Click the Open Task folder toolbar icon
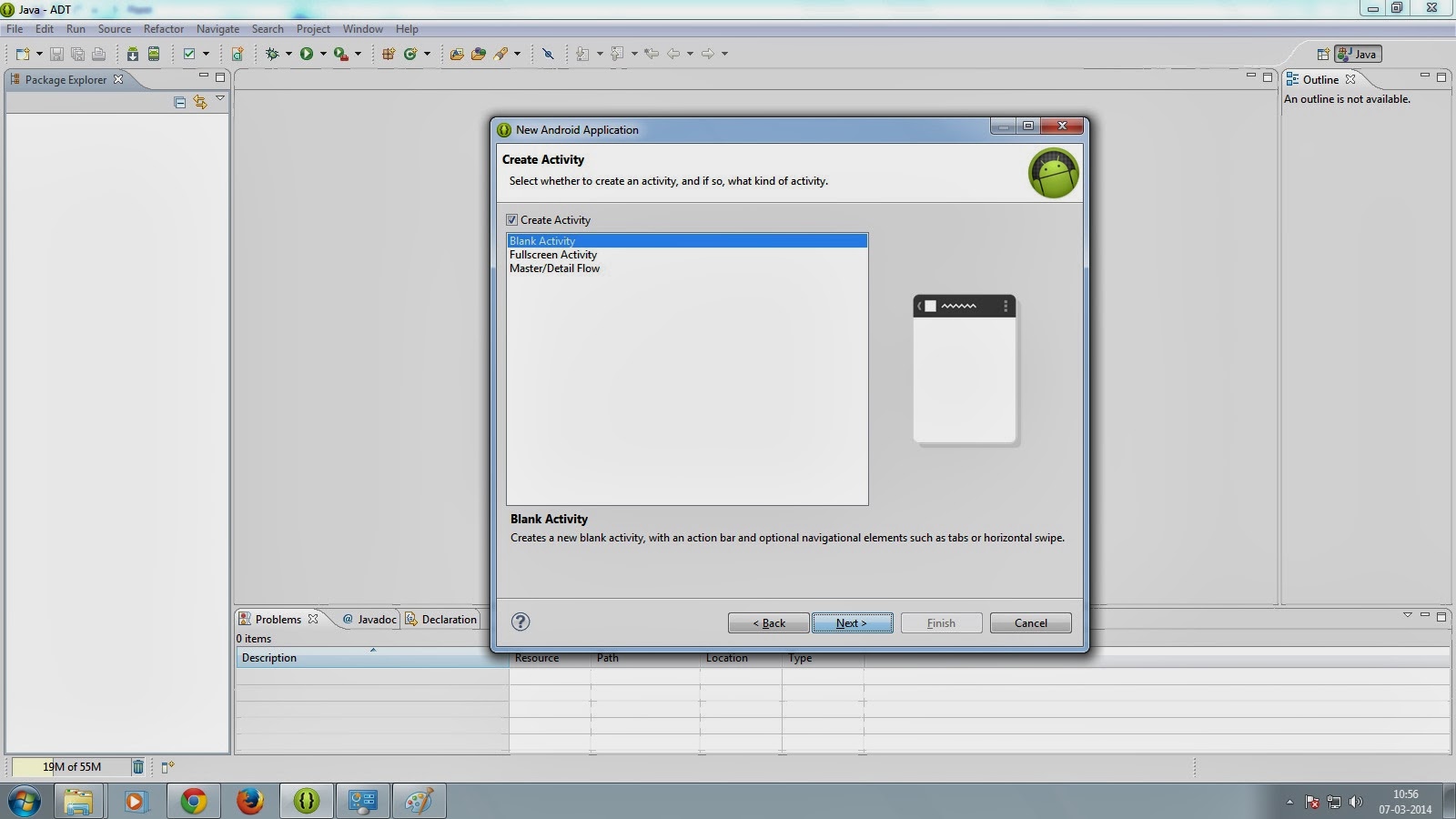Screen dimensions: 1456x819 point(479,54)
